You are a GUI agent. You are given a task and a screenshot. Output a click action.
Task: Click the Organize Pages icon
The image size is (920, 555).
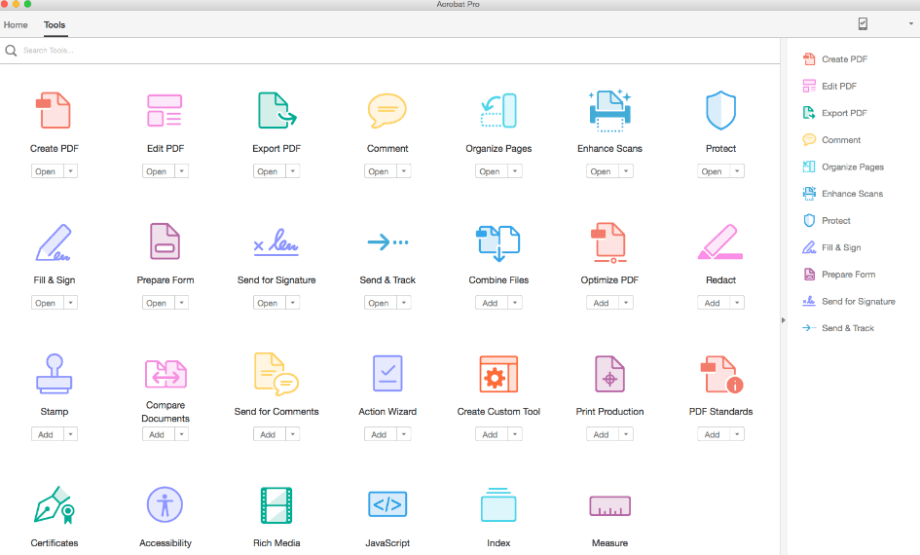[x=498, y=111]
